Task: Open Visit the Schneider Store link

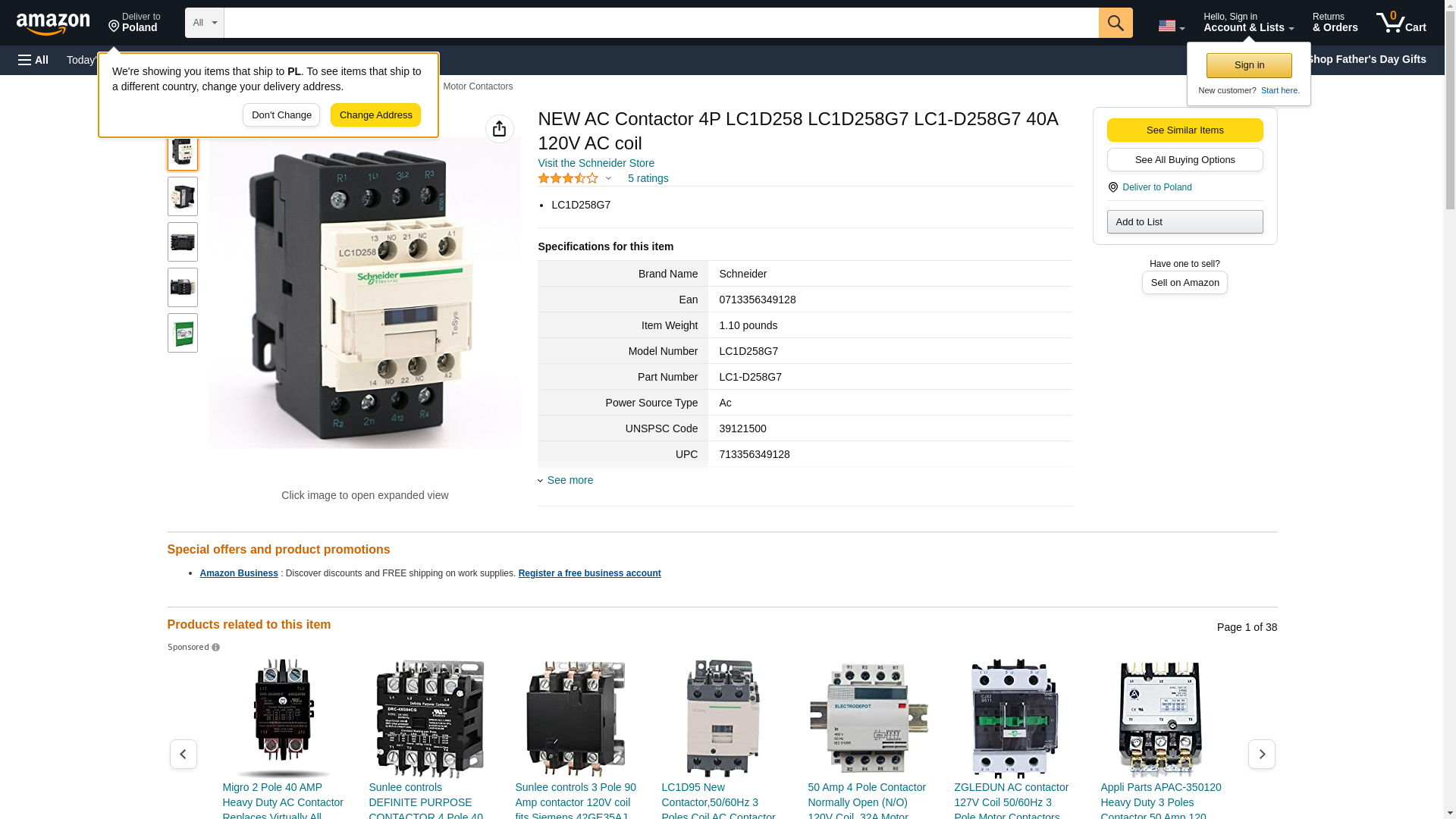Action: coord(596,163)
